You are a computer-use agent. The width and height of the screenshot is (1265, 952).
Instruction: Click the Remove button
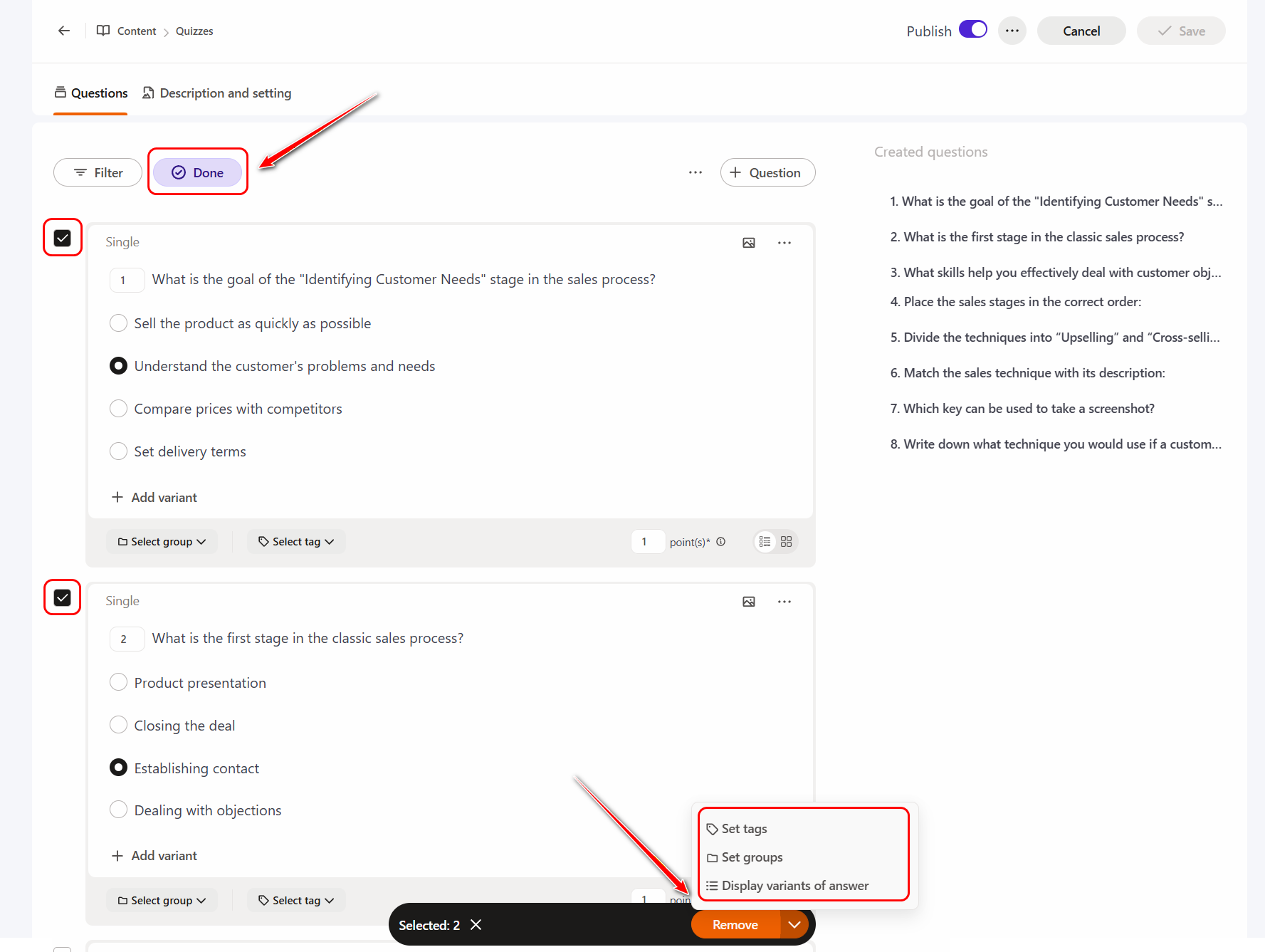coord(735,925)
